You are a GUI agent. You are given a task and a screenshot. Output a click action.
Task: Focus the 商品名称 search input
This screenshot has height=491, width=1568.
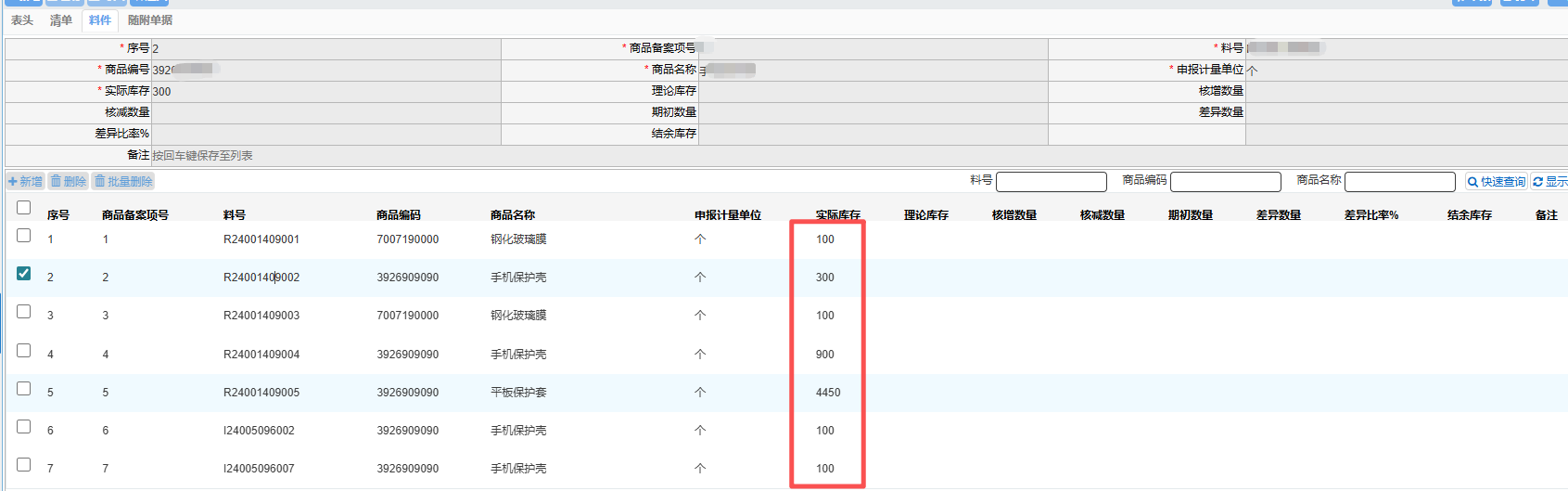tap(1399, 182)
